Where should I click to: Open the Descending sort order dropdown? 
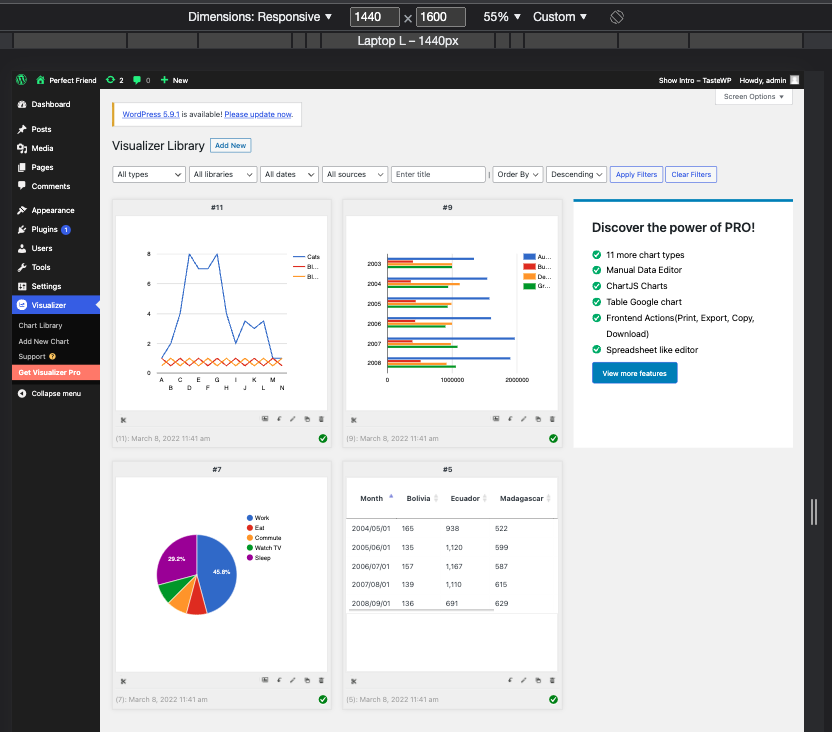(576, 175)
